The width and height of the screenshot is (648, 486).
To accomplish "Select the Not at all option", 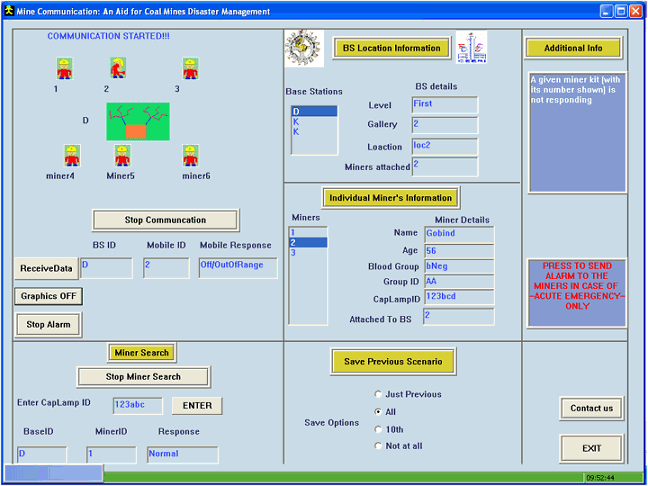I will [378, 445].
